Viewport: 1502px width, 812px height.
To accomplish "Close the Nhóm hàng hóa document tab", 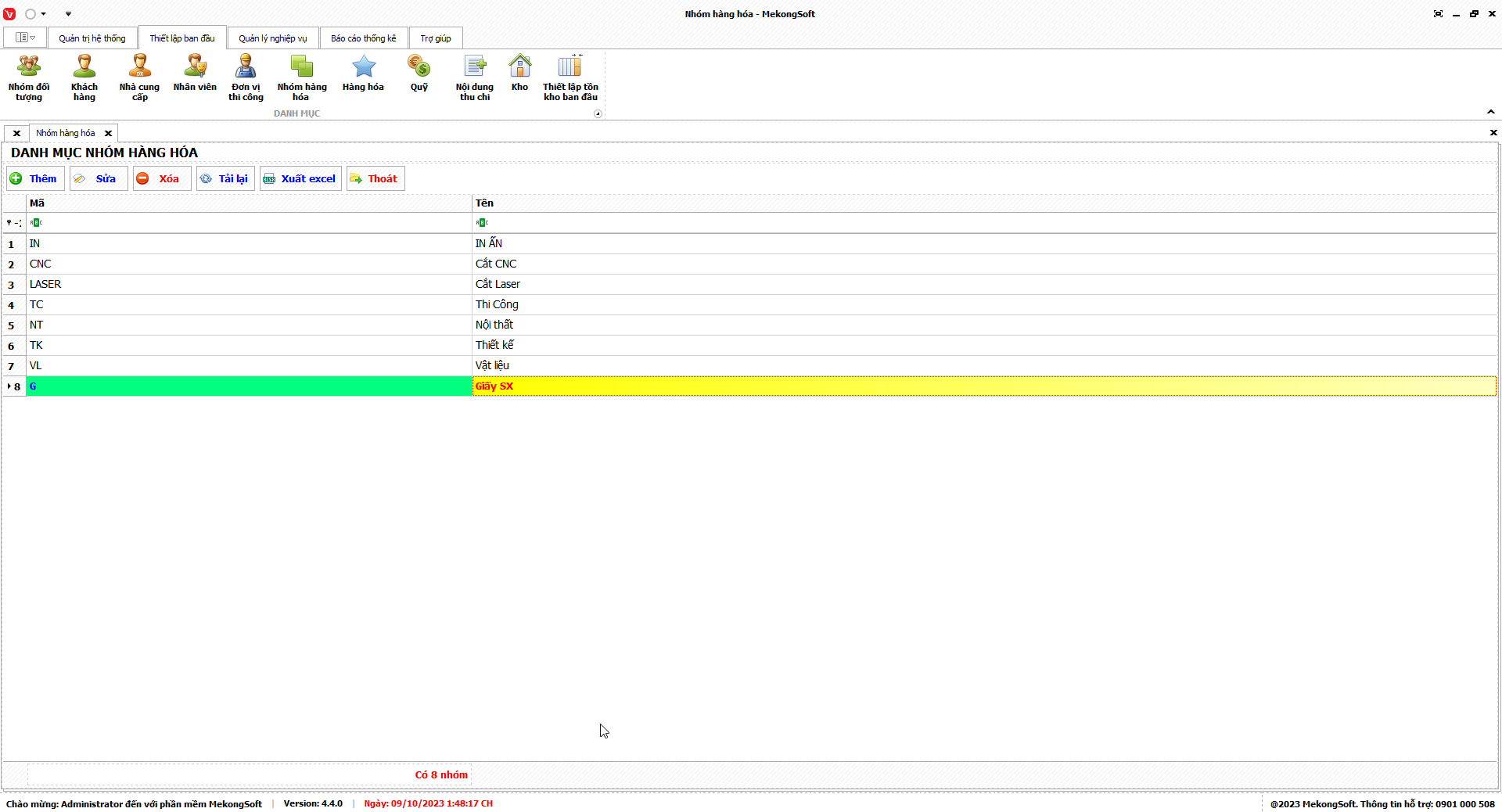I will (x=109, y=133).
